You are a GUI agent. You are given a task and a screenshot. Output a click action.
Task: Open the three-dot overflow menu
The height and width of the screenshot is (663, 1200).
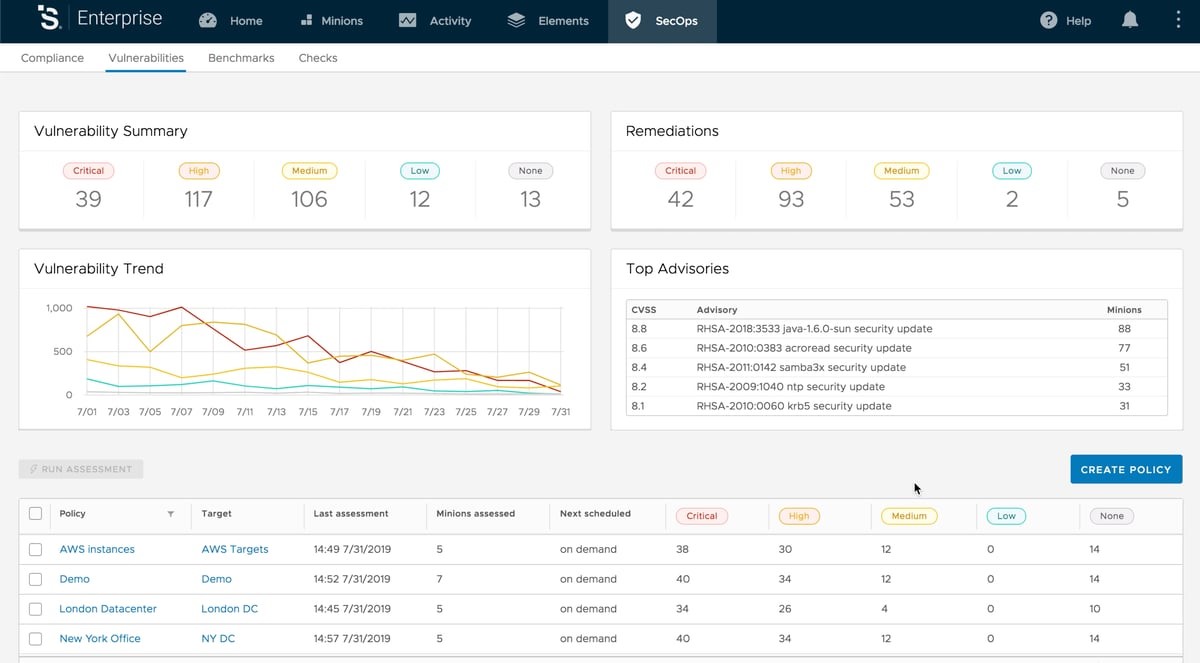point(1177,20)
